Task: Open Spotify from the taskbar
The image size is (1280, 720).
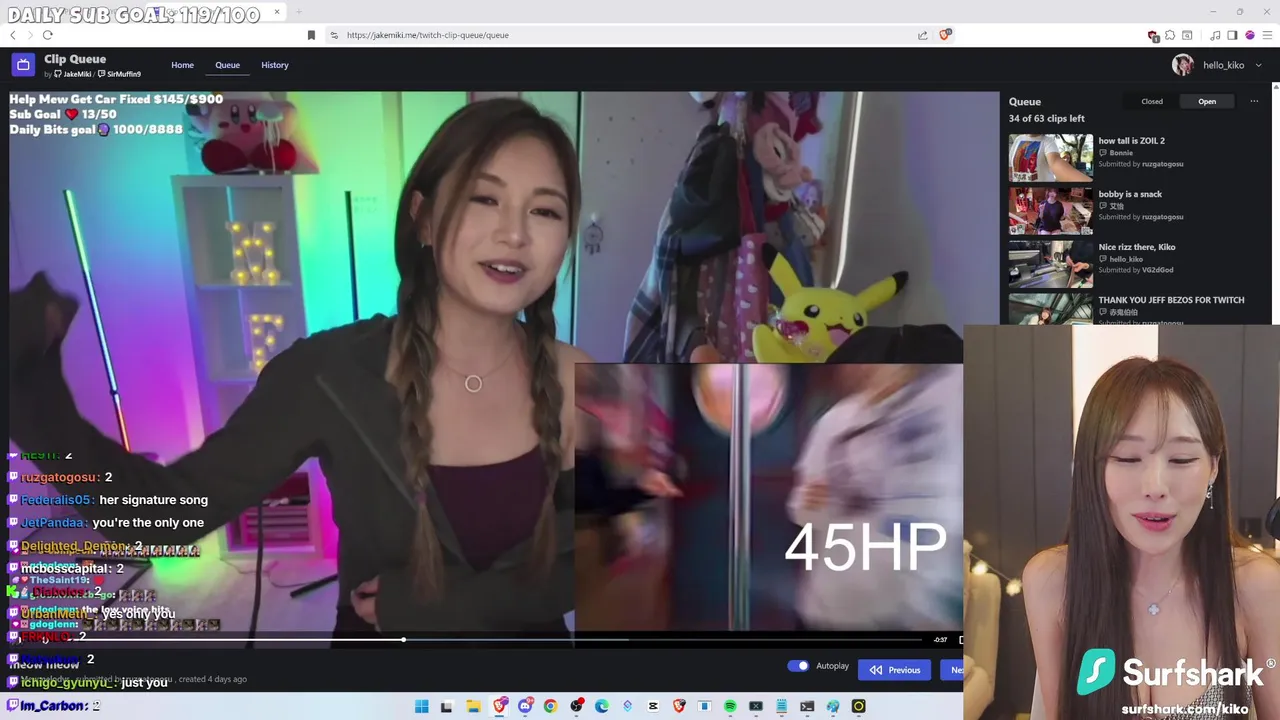Action: click(730, 706)
